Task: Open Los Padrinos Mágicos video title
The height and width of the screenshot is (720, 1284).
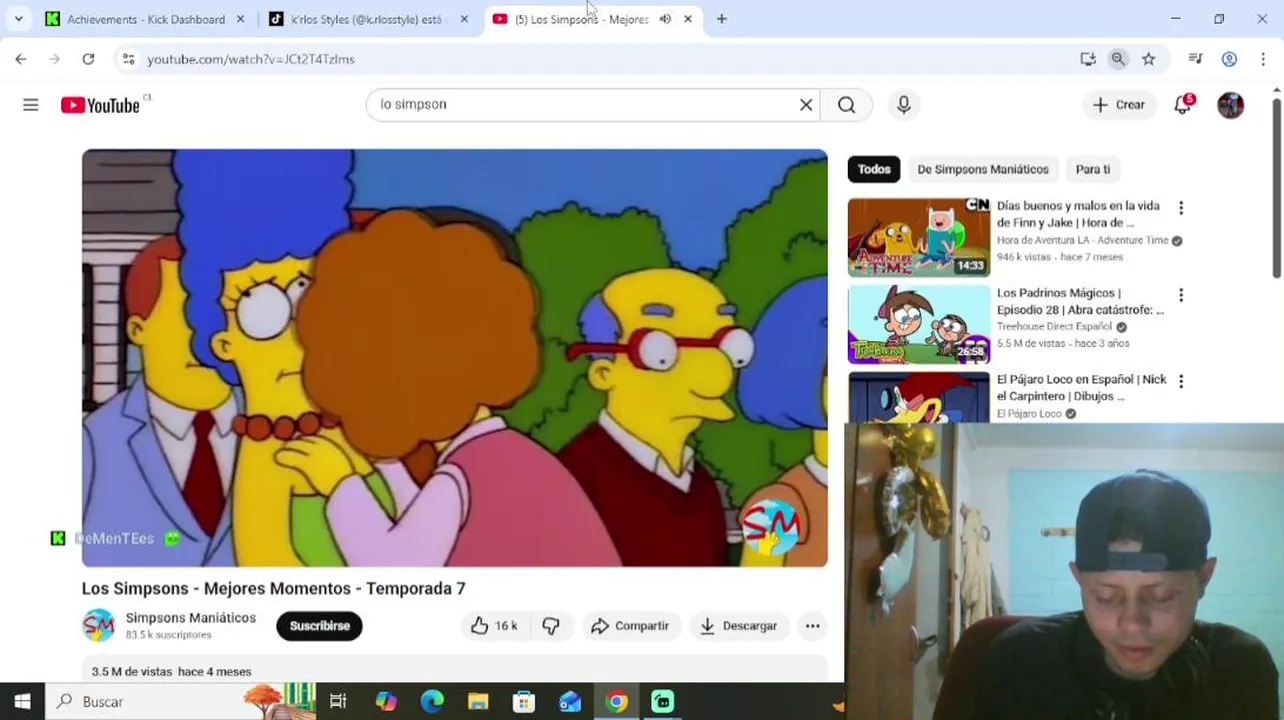Action: click(x=1080, y=301)
